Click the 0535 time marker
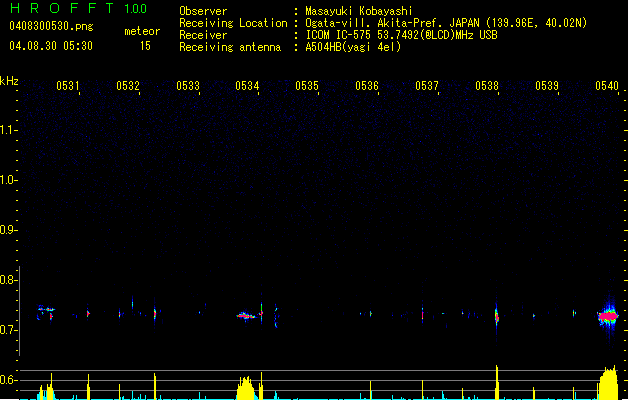The width and height of the screenshot is (629, 400). 307,86
